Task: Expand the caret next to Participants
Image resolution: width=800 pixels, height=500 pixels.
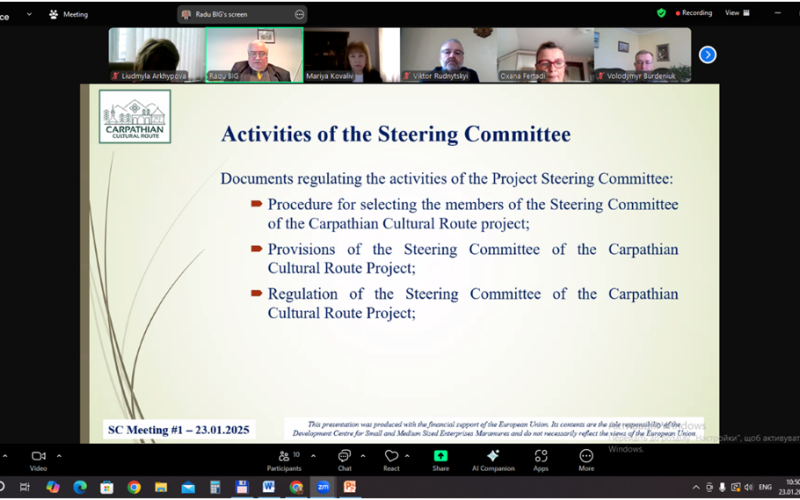Action: point(313,456)
